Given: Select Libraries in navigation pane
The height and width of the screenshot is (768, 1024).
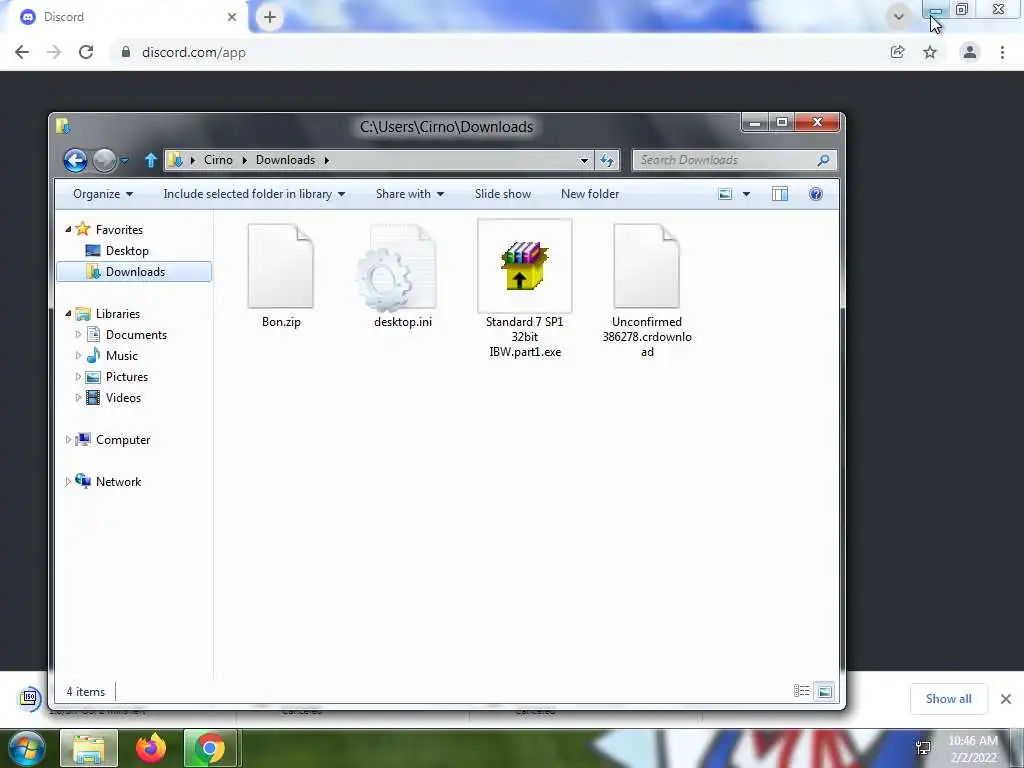Looking at the screenshot, I should [x=118, y=314].
